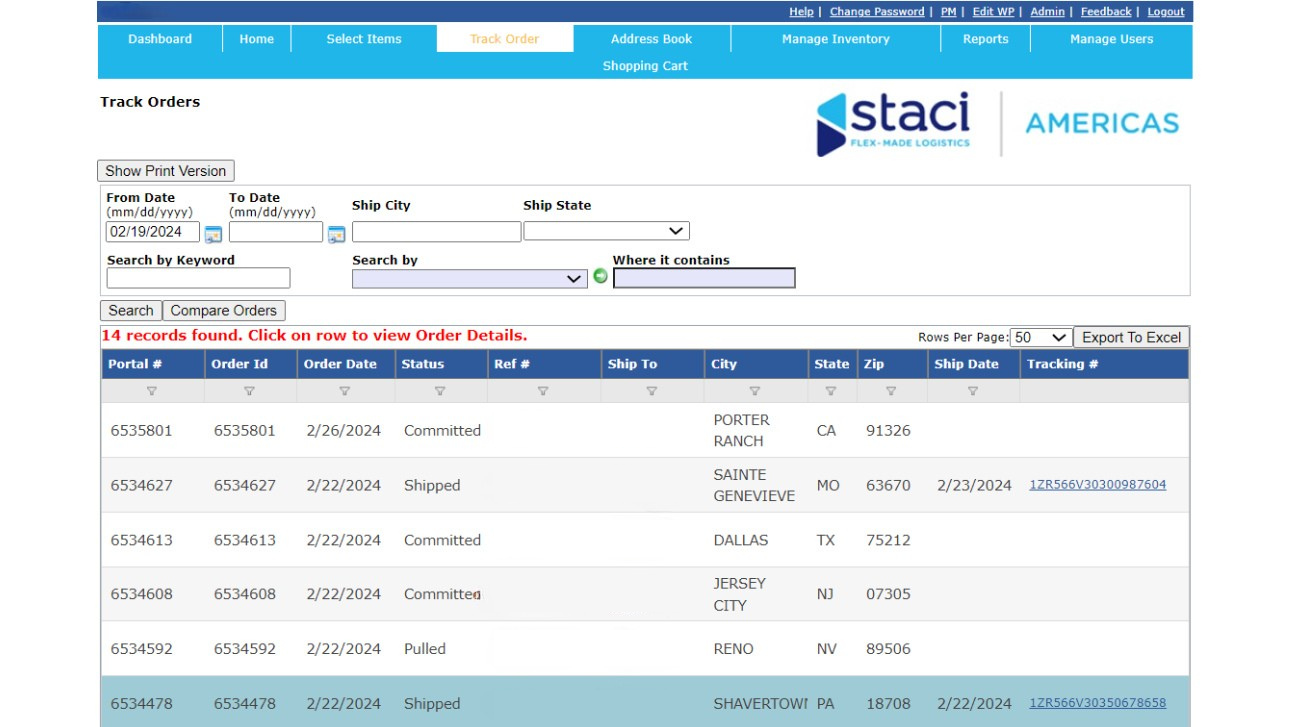Go to the Dashboard tab
1290x727 pixels.
(x=160, y=39)
